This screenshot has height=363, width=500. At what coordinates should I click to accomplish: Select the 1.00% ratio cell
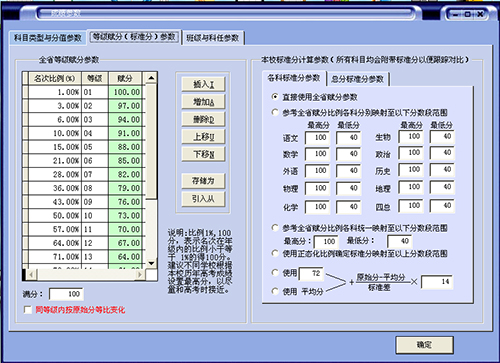click(55, 92)
